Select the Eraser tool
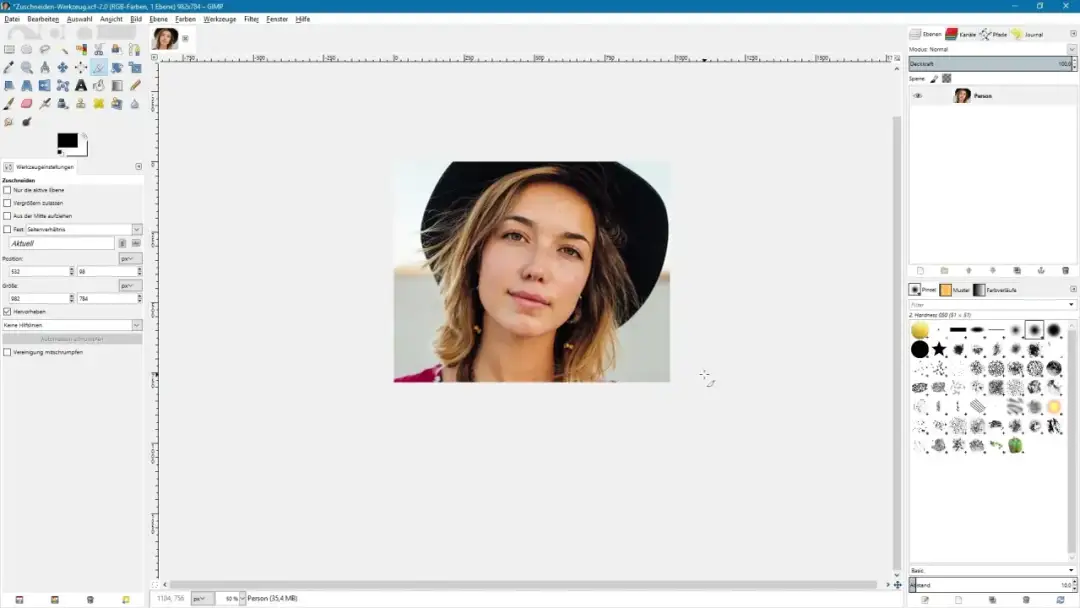 [27, 103]
